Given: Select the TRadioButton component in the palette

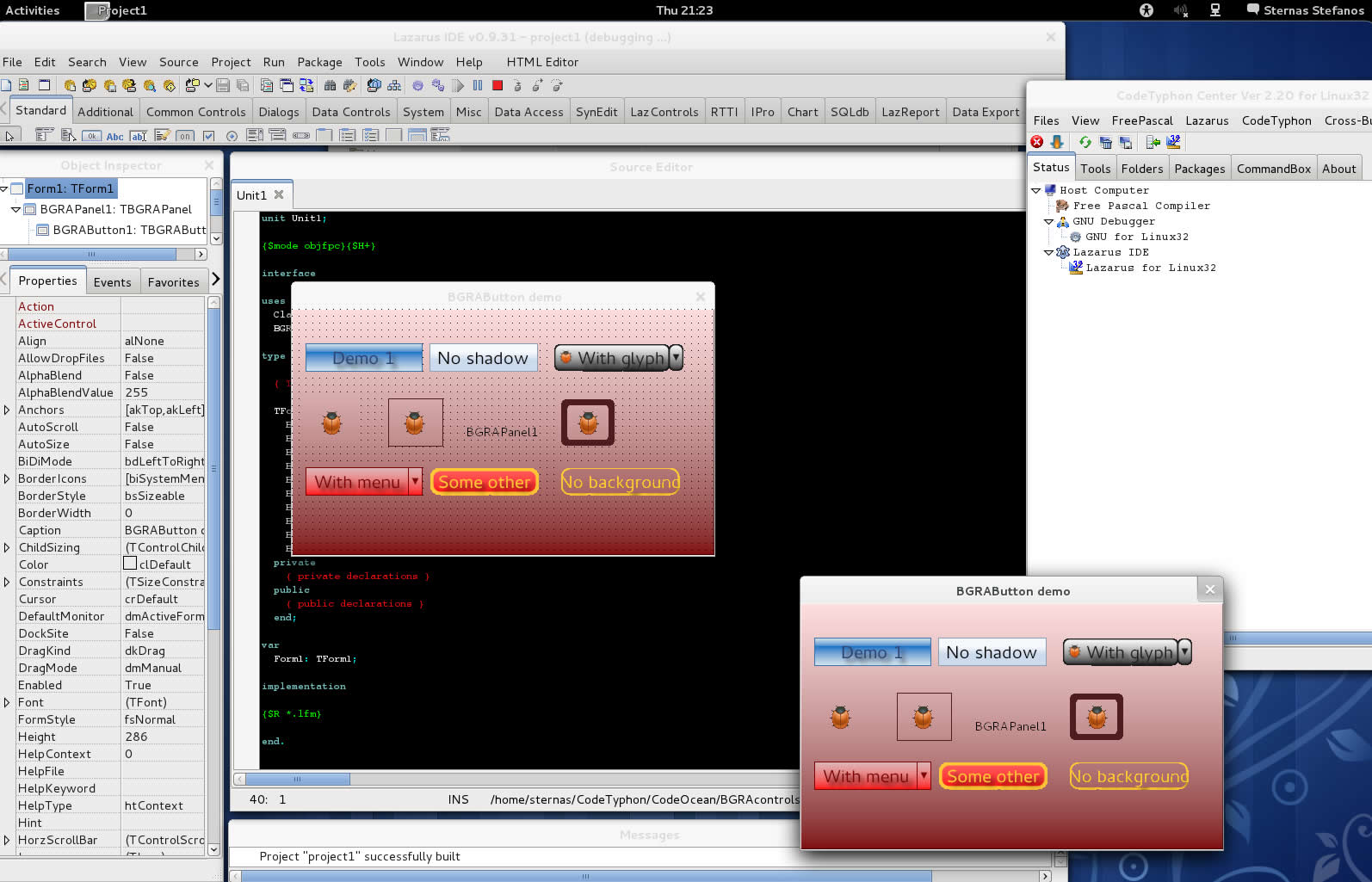Looking at the screenshot, I should click(x=232, y=136).
